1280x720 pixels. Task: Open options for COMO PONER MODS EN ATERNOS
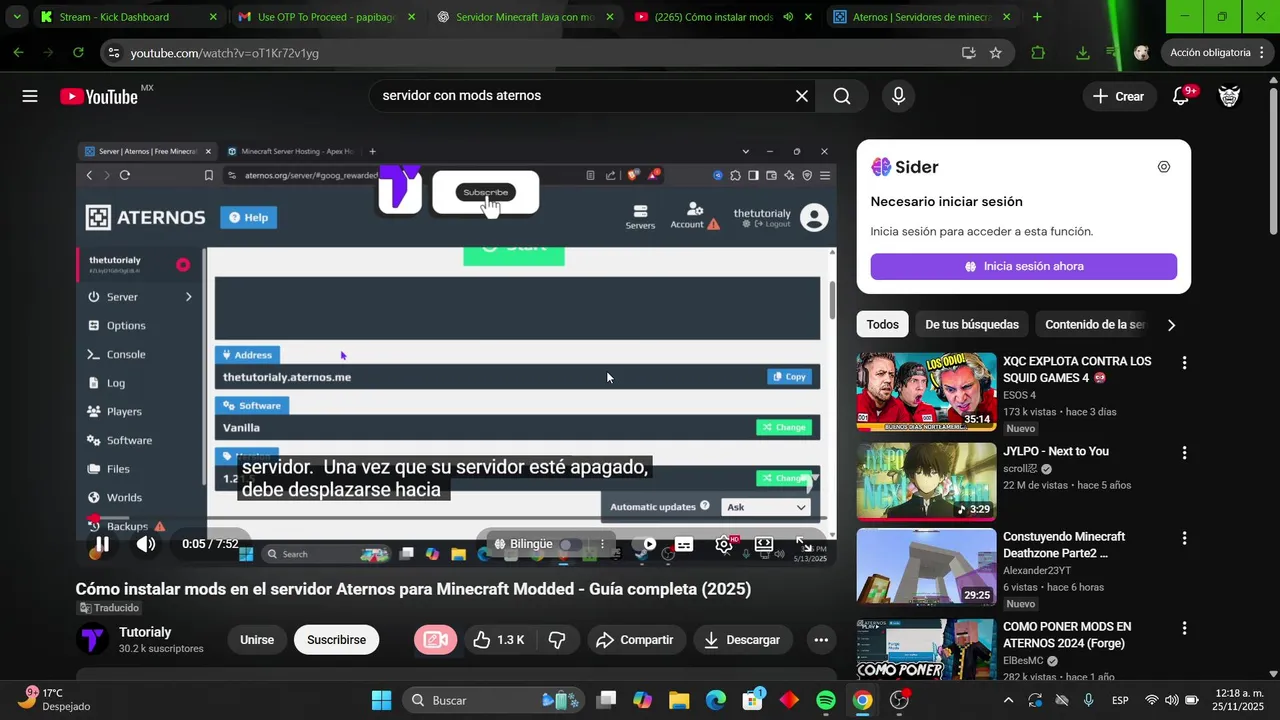[x=1184, y=628]
